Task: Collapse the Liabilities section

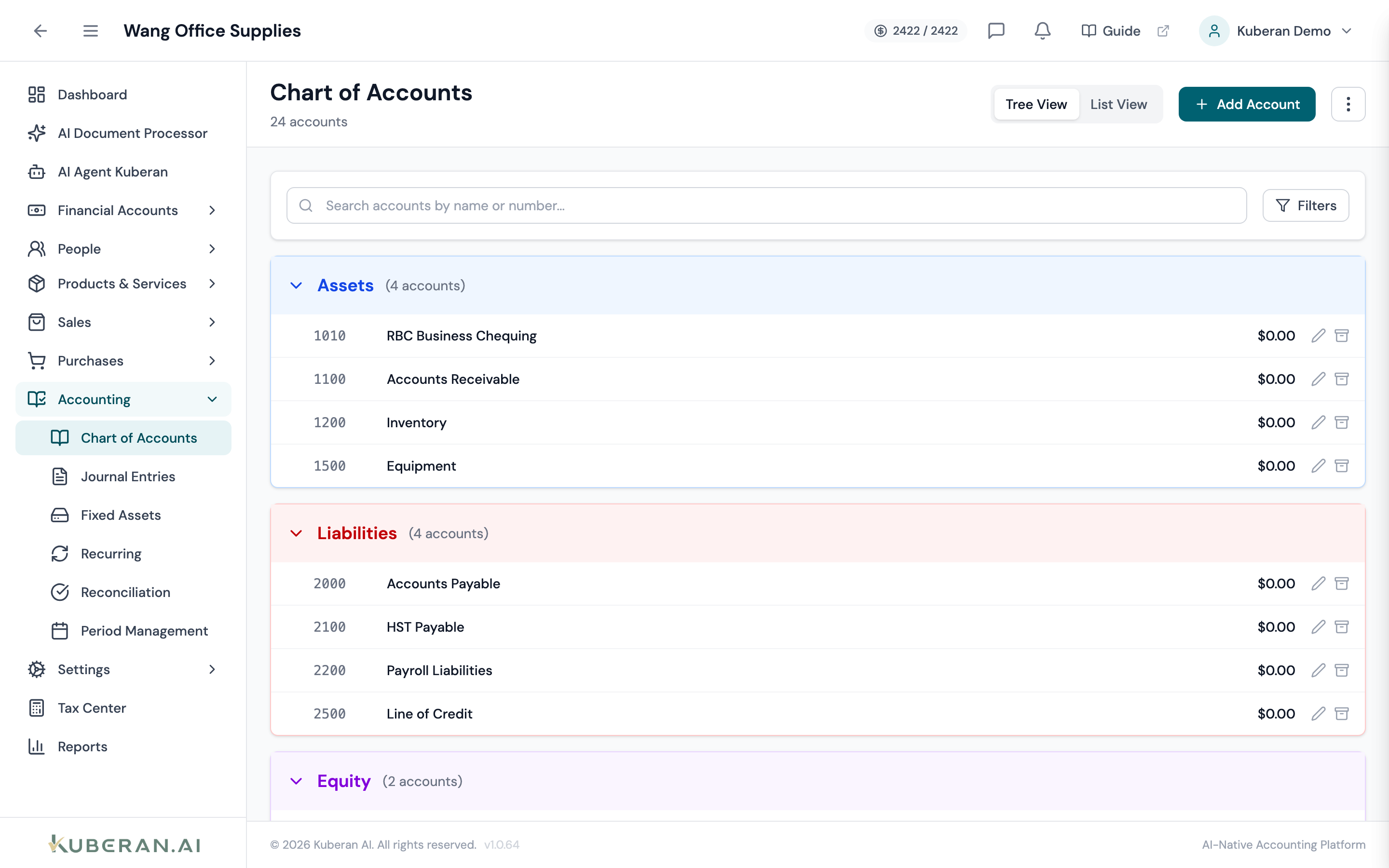Action: [x=296, y=533]
